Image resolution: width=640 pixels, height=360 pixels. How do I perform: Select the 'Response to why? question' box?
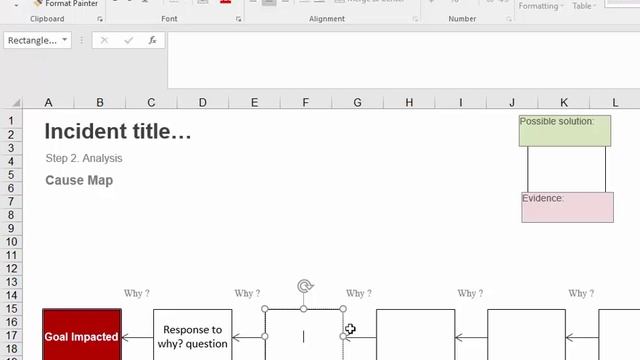pyautogui.click(x=193, y=335)
